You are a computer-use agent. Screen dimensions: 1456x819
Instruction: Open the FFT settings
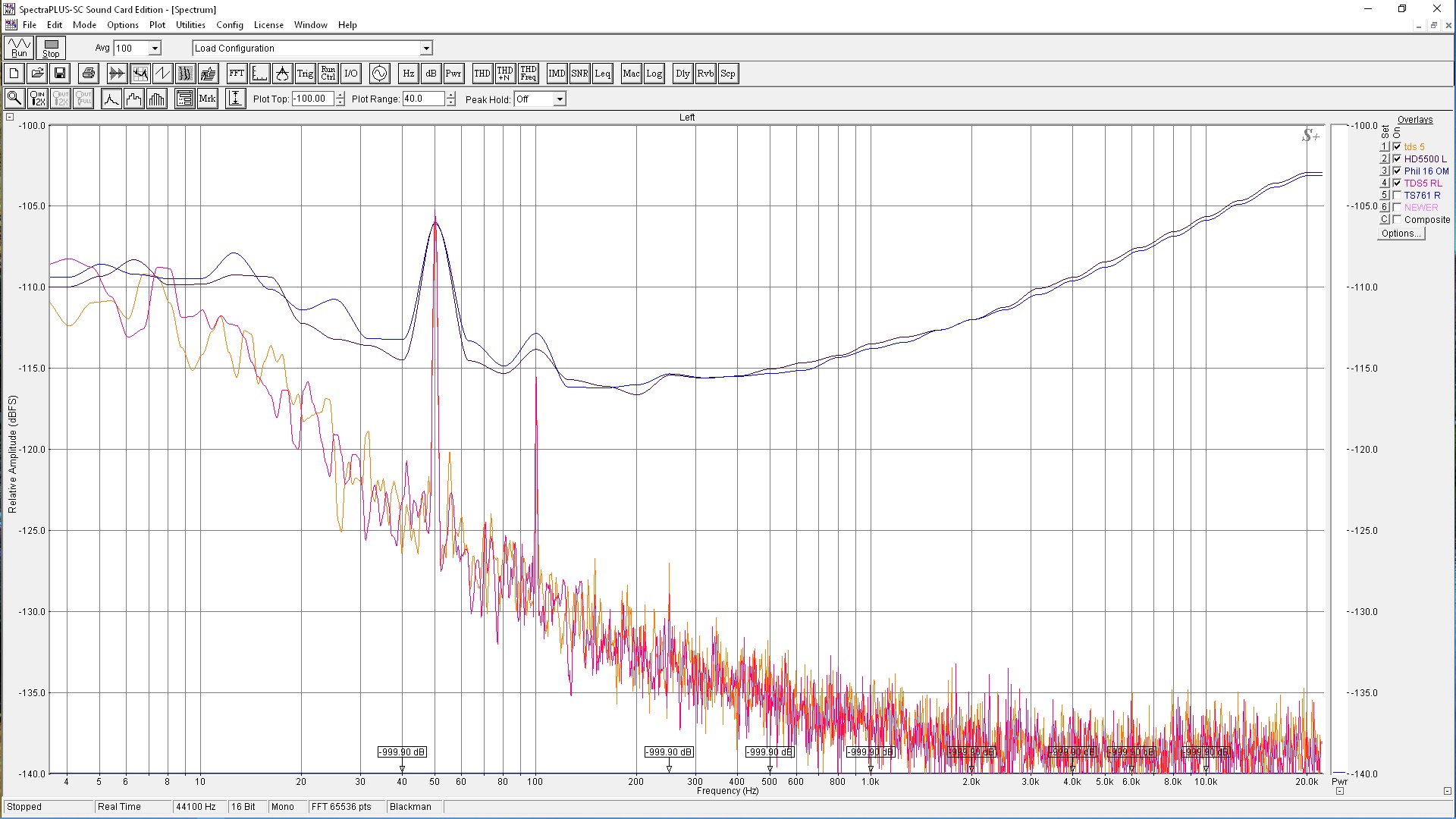(237, 74)
